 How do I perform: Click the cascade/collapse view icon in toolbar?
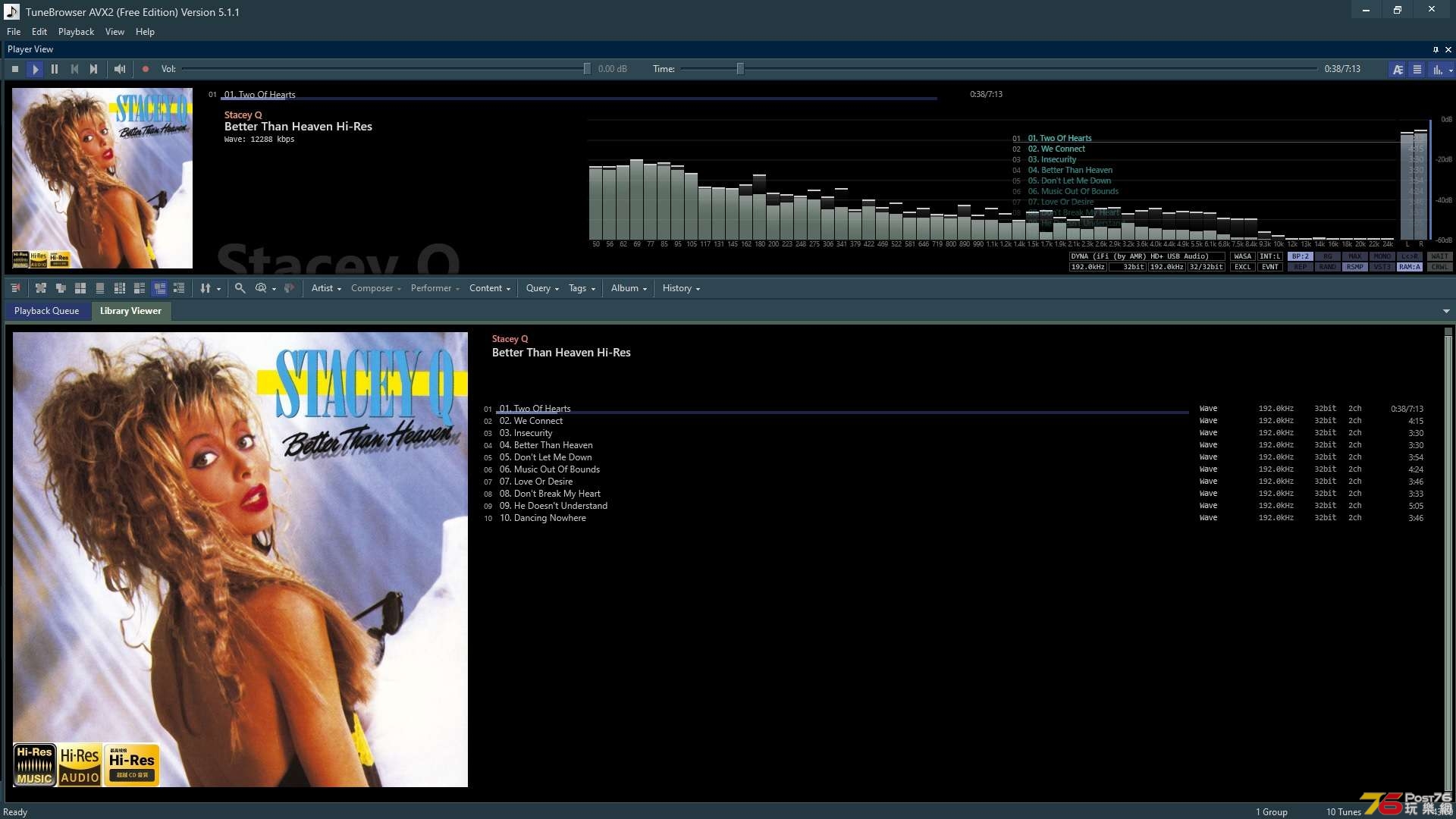tap(61, 288)
